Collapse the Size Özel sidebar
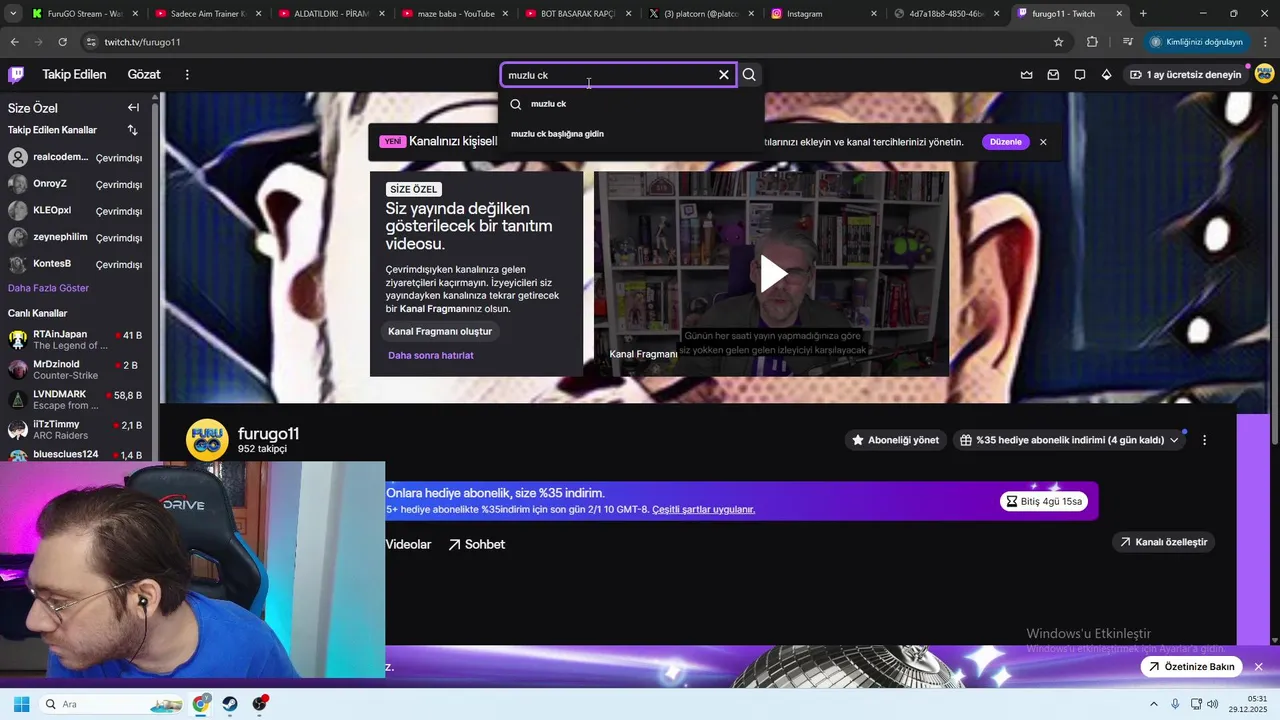This screenshot has height=720, width=1280. [x=133, y=107]
